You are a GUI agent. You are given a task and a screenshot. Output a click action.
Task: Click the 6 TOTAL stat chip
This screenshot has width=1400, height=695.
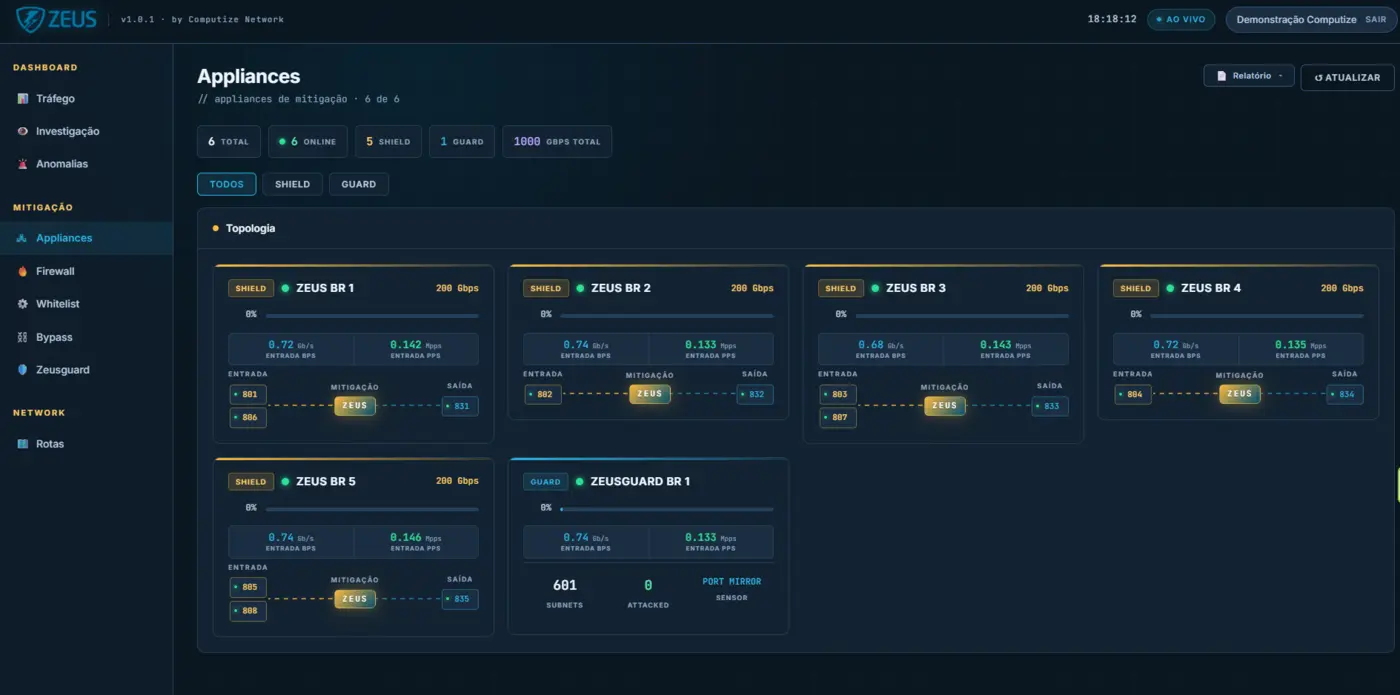click(x=229, y=142)
